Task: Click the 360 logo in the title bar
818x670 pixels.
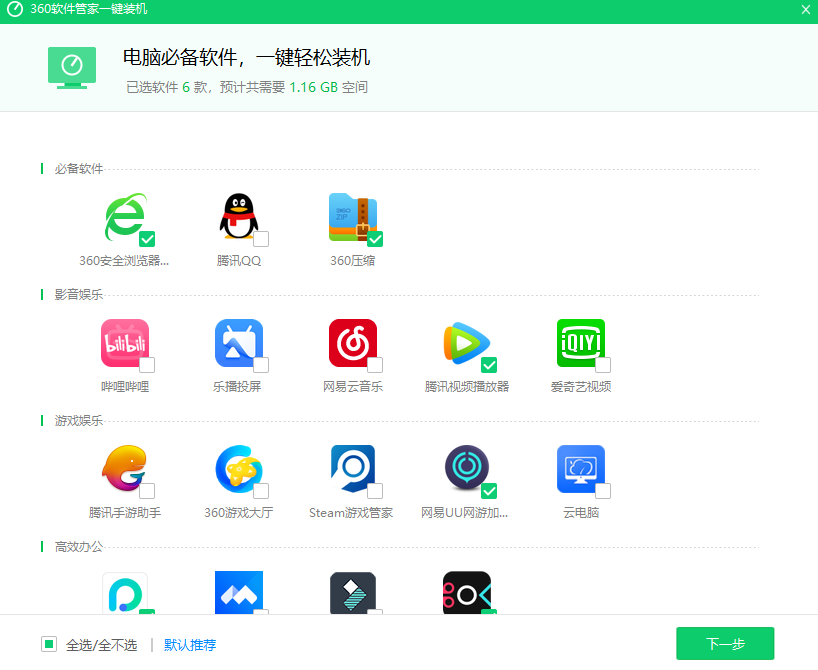Action: [15, 9]
